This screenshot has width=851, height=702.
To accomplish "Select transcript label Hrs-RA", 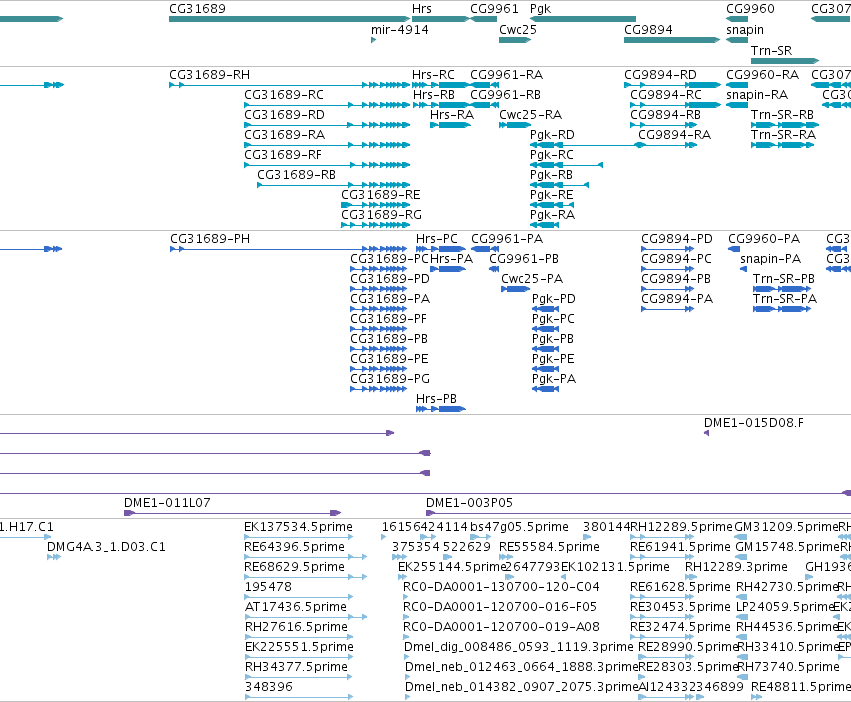I will (452, 115).
